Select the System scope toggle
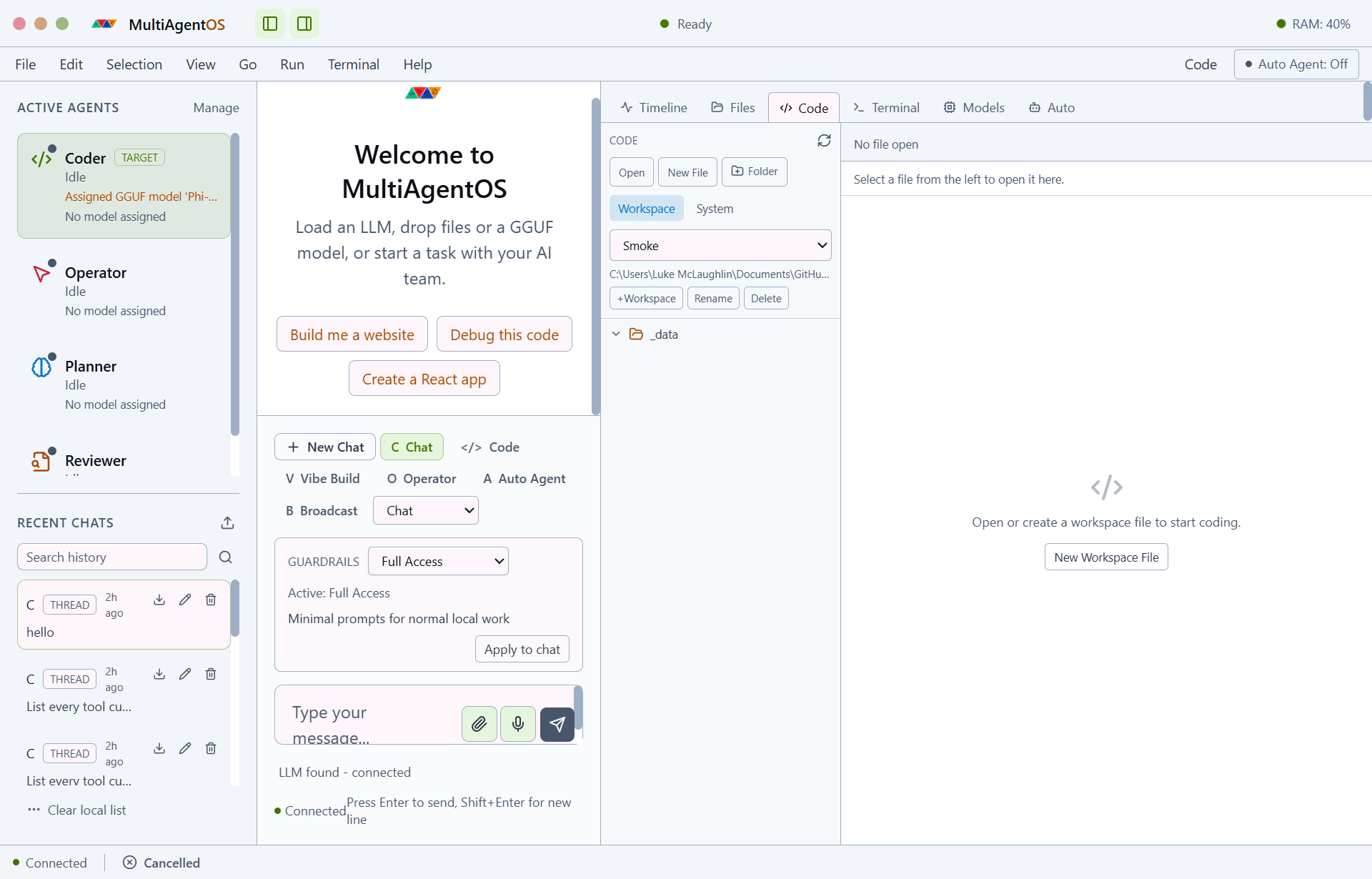 [715, 209]
